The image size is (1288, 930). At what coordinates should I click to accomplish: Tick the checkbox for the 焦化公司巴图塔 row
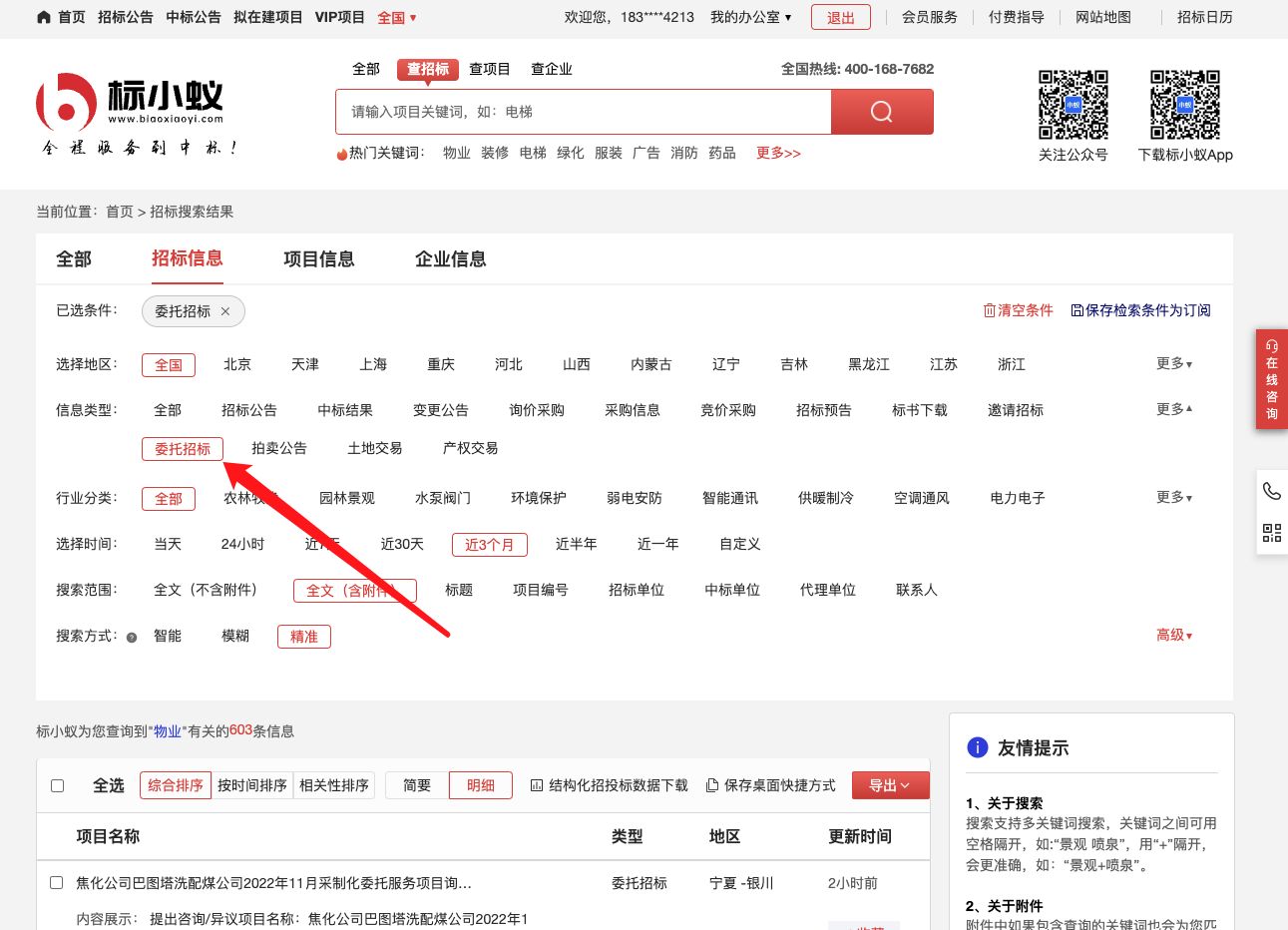pyautogui.click(x=57, y=883)
